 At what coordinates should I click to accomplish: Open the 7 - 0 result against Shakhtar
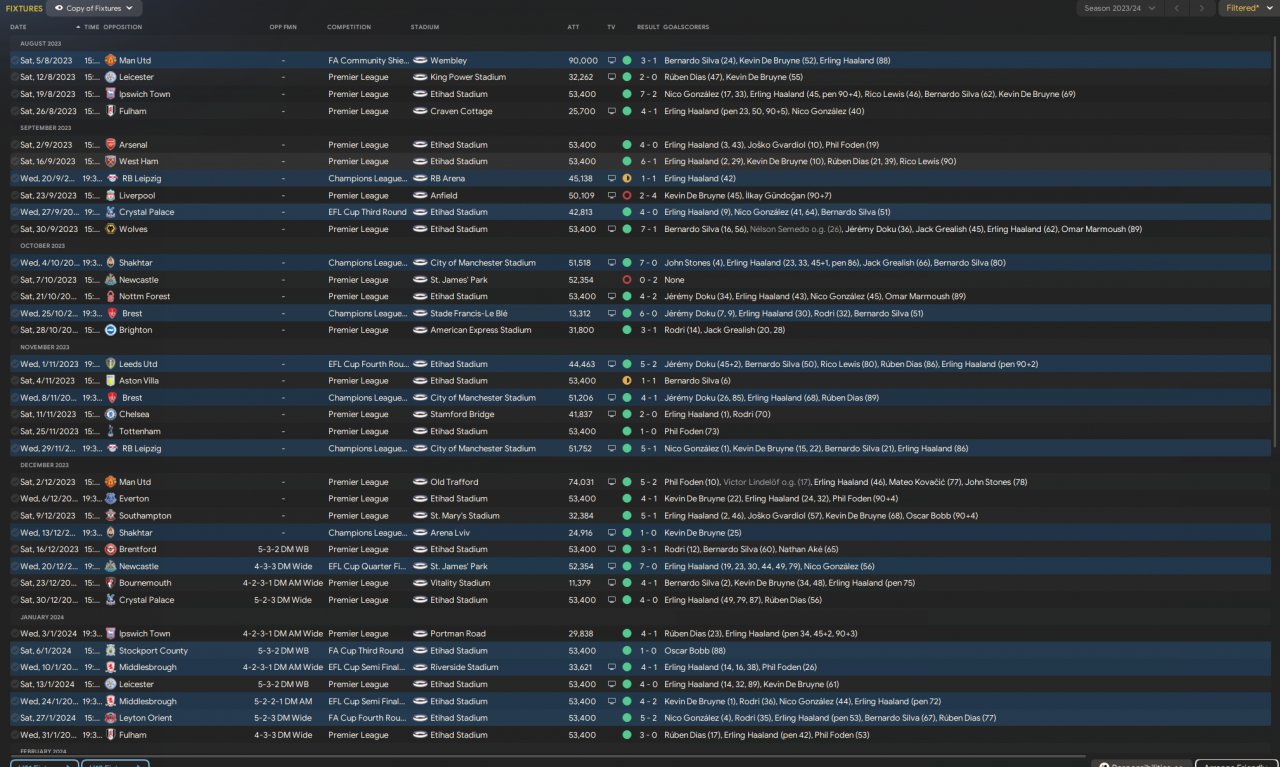(649, 263)
